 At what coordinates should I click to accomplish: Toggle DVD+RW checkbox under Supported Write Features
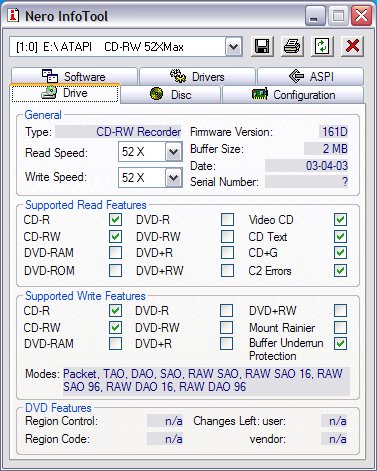click(x=340, y=311)
